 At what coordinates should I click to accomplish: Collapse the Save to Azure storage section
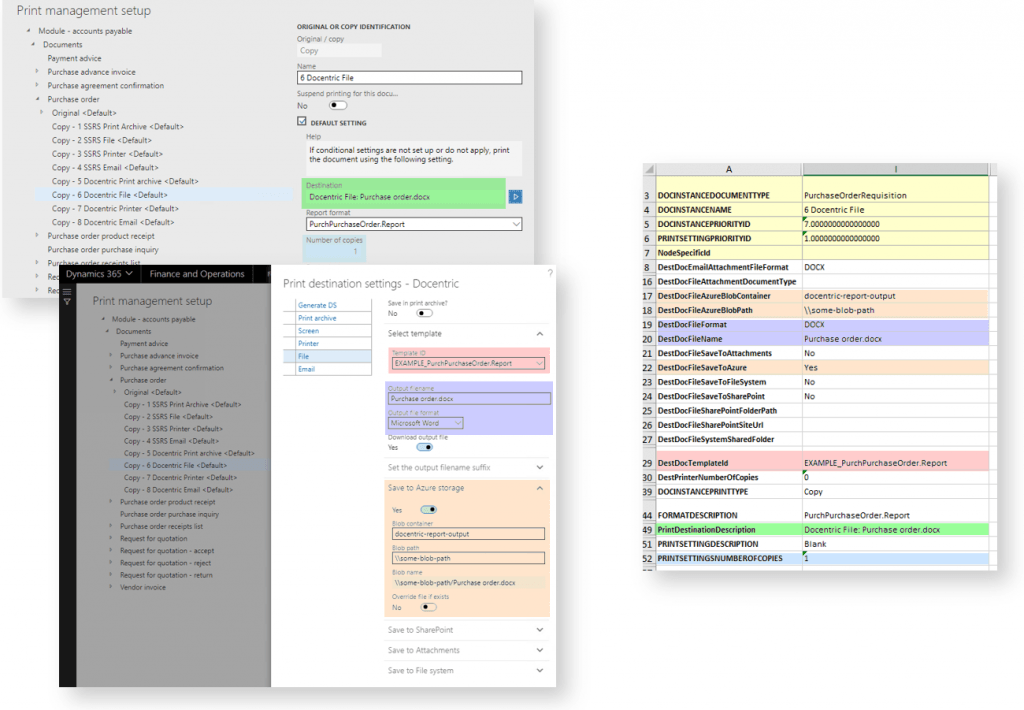pos(540,488)
